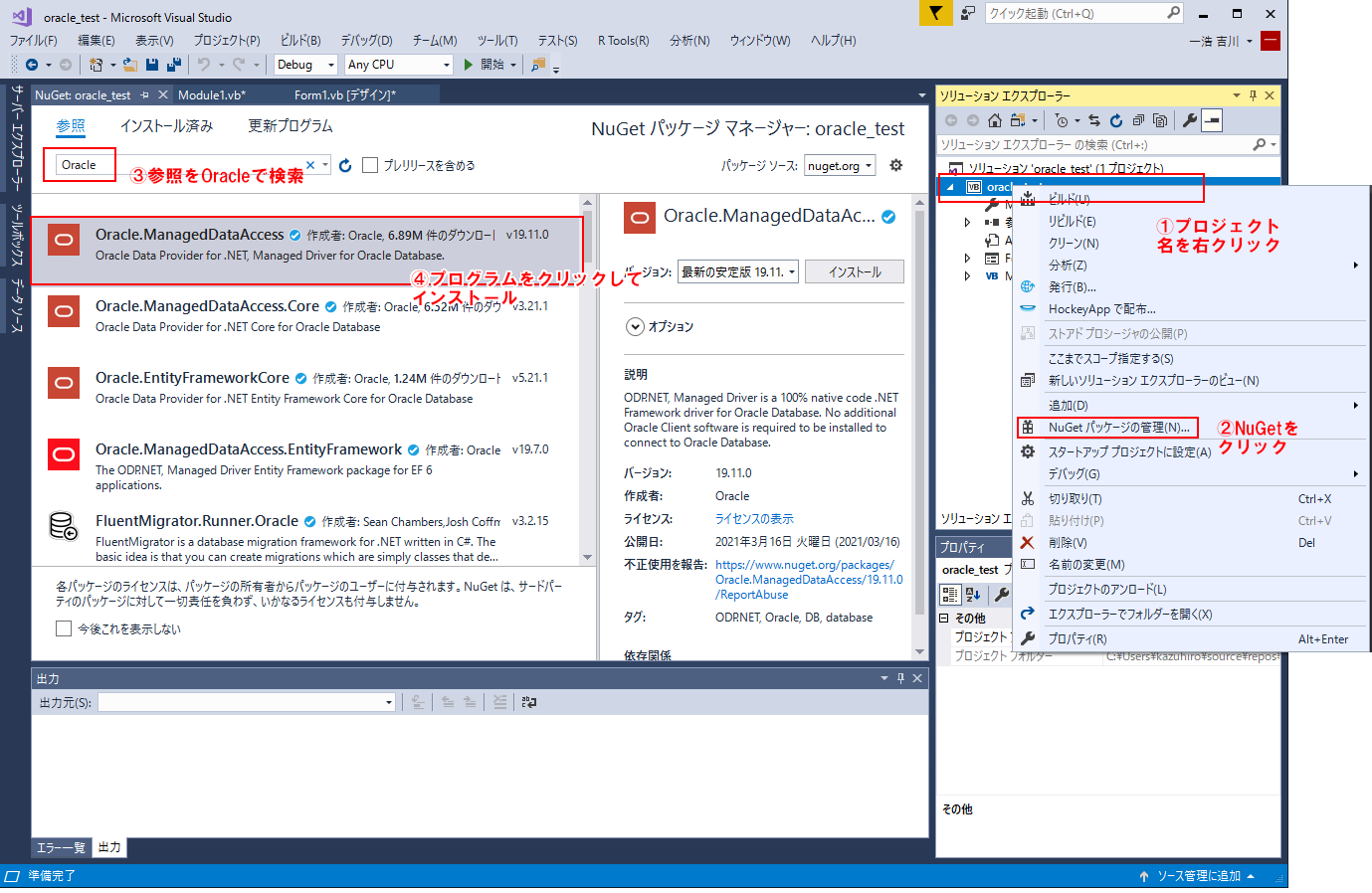Open Properties wrench icon in Solution Explorer
The width and height of the screenshot is (1372, 893).
coord(1189,120)
